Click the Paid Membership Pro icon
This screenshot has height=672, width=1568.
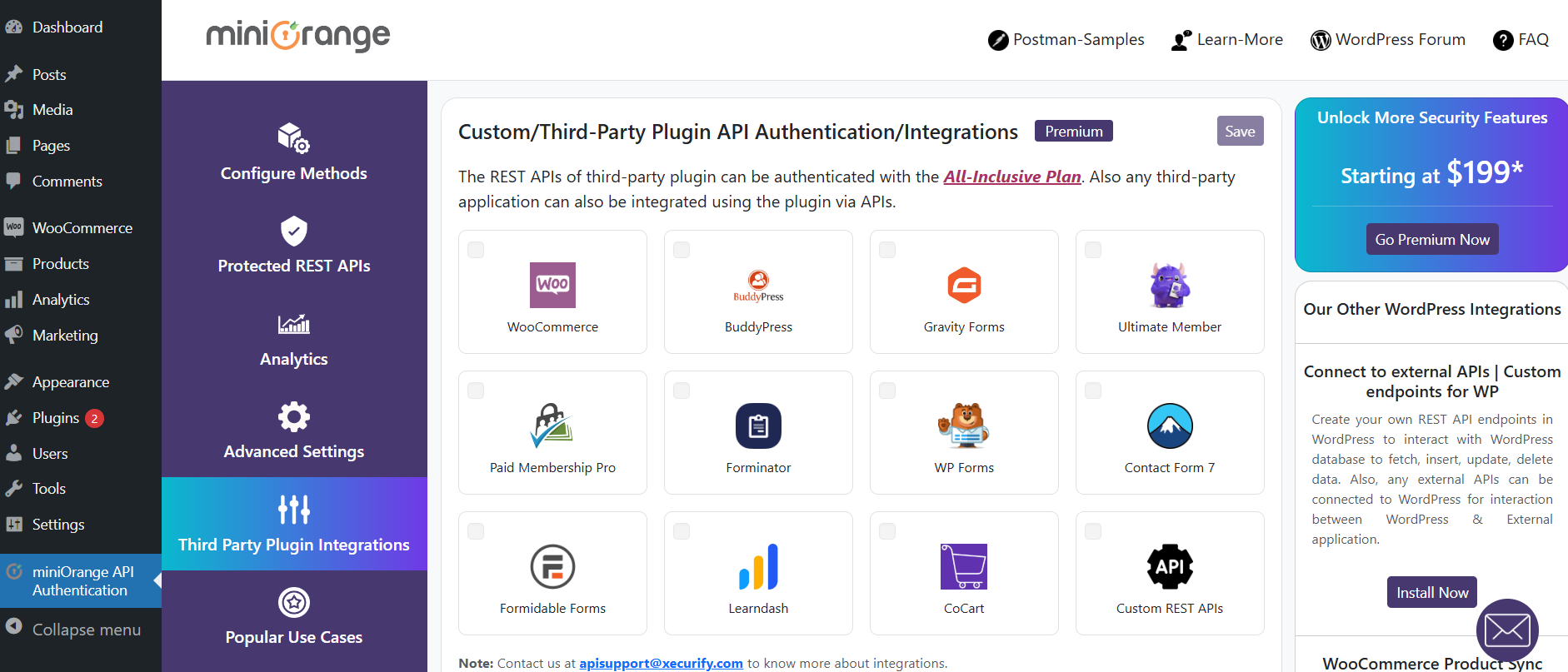pyautogui.click(x=552, y=426)
